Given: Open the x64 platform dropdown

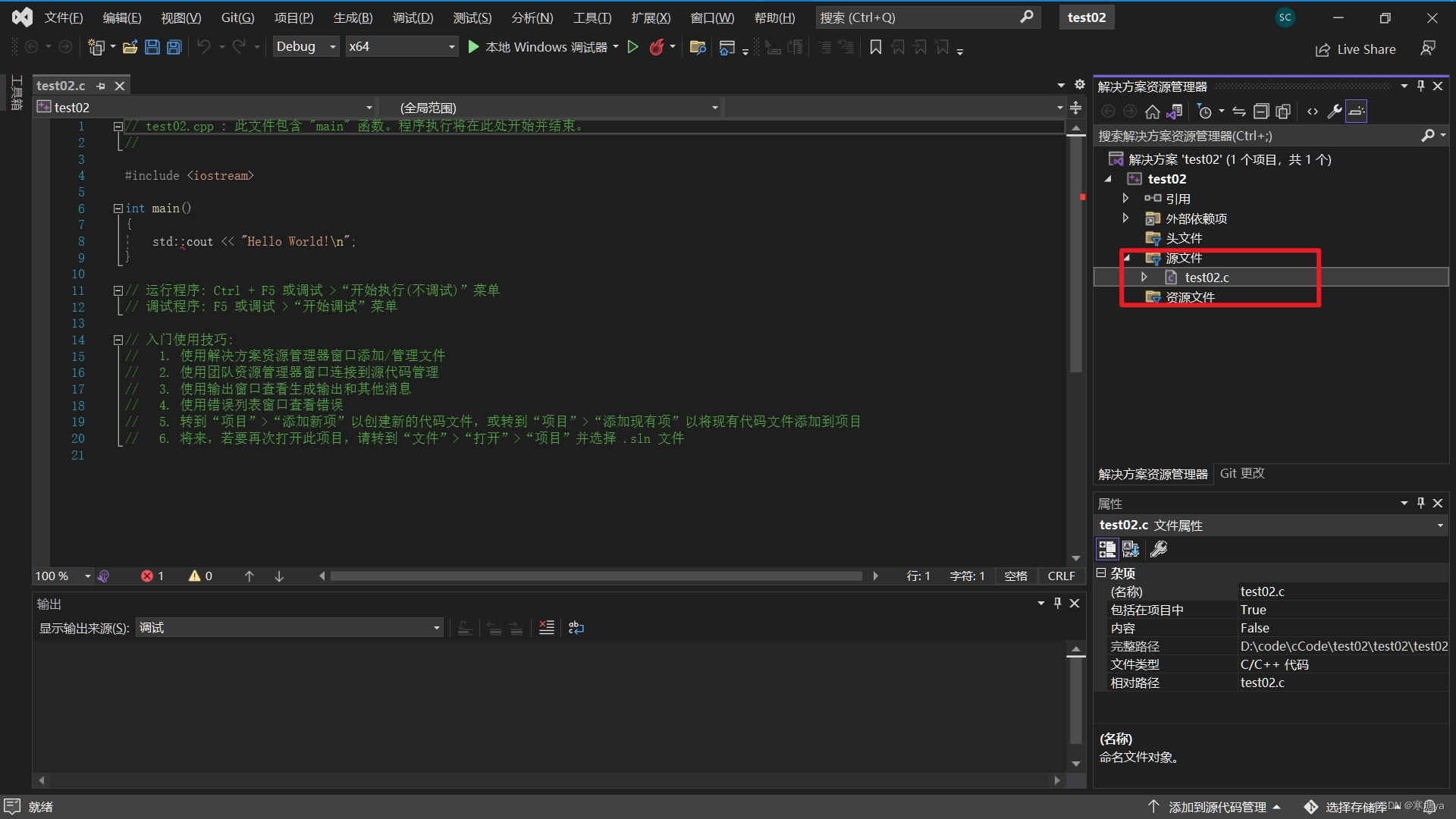Looking at the screenshot, I should (402, 47).
